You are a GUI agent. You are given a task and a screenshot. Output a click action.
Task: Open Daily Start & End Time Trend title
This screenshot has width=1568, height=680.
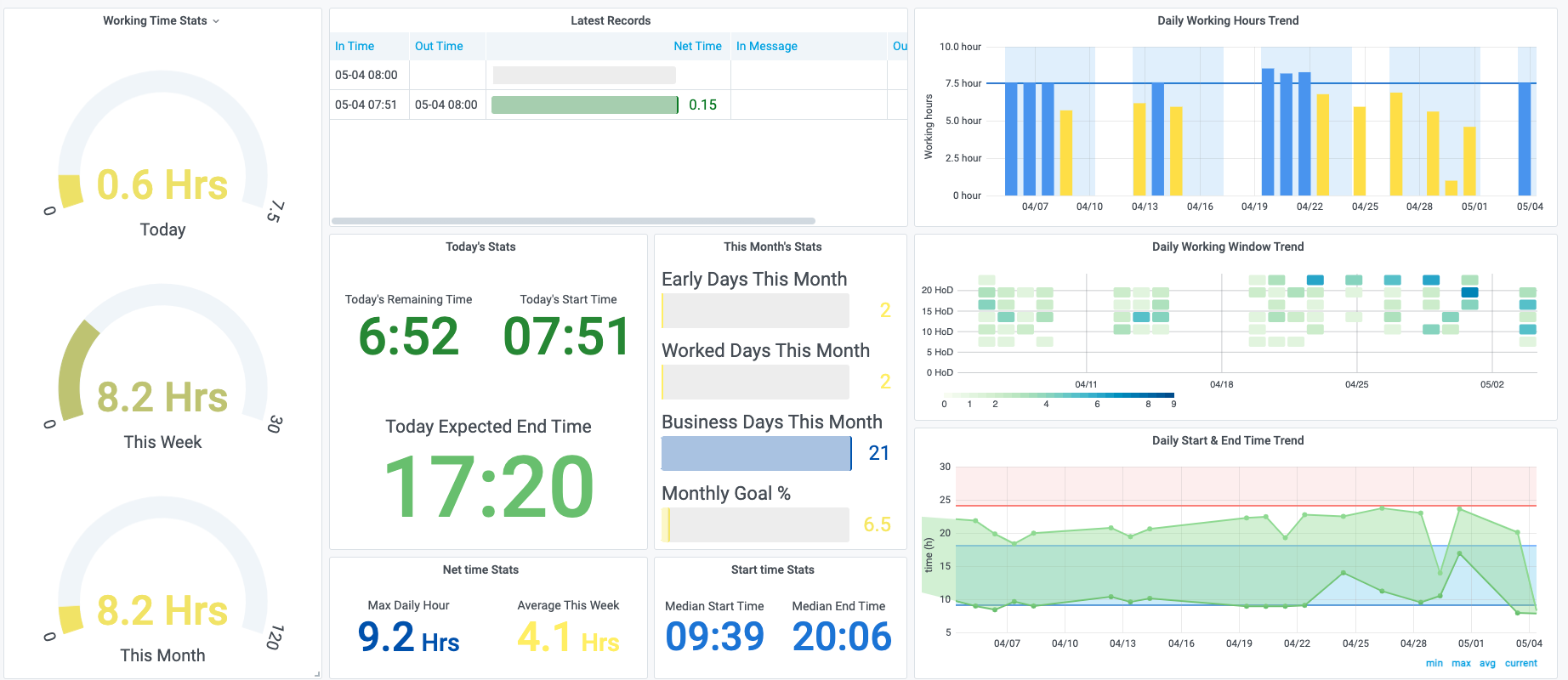pyautogui.click(x=1228, y=440)
